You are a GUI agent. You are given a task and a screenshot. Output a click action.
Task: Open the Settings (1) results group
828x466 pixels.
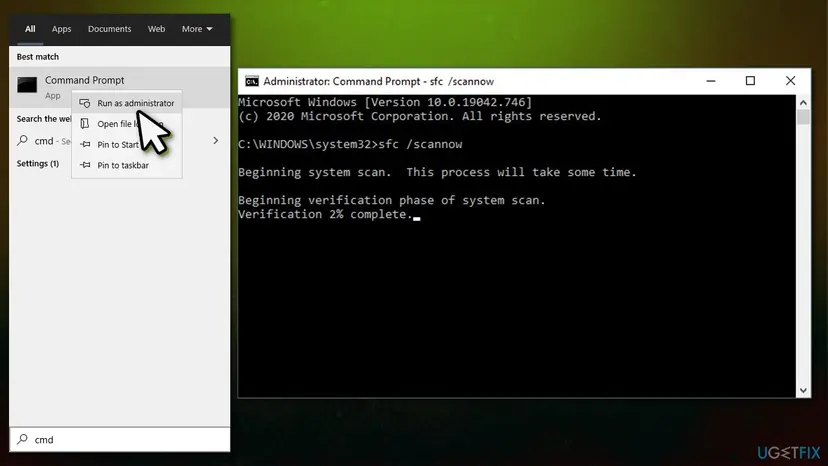tap(37, 163)
